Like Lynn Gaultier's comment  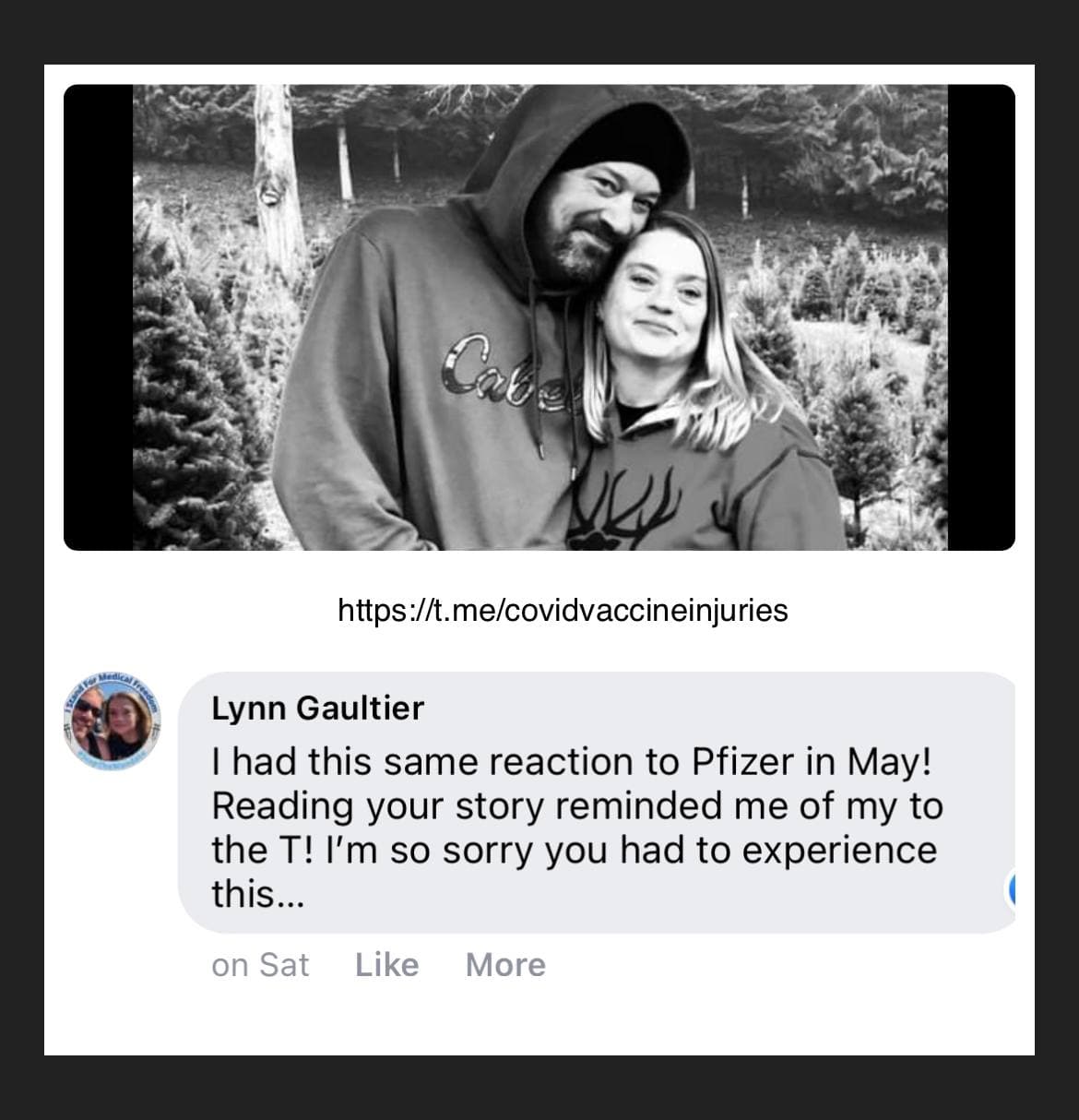coord(387,965)
